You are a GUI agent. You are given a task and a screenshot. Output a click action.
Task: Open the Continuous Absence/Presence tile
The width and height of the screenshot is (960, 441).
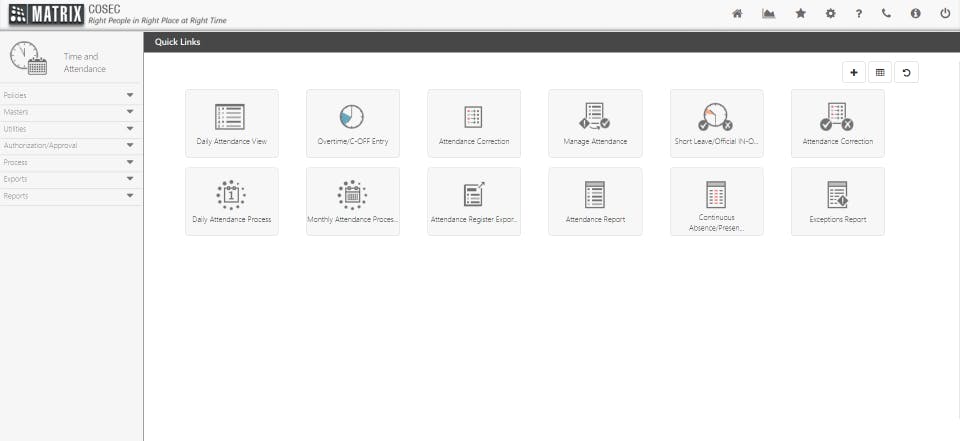pyautogui.click(x=716, y=202)
